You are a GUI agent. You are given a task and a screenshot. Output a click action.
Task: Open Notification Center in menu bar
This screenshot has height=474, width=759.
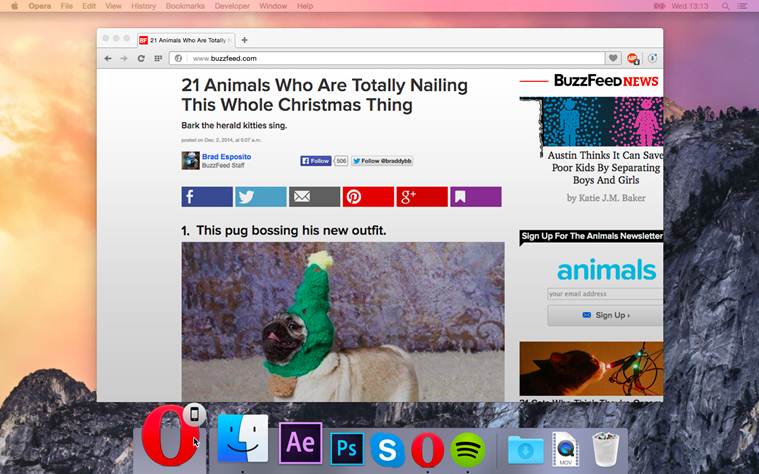point(742,6)
